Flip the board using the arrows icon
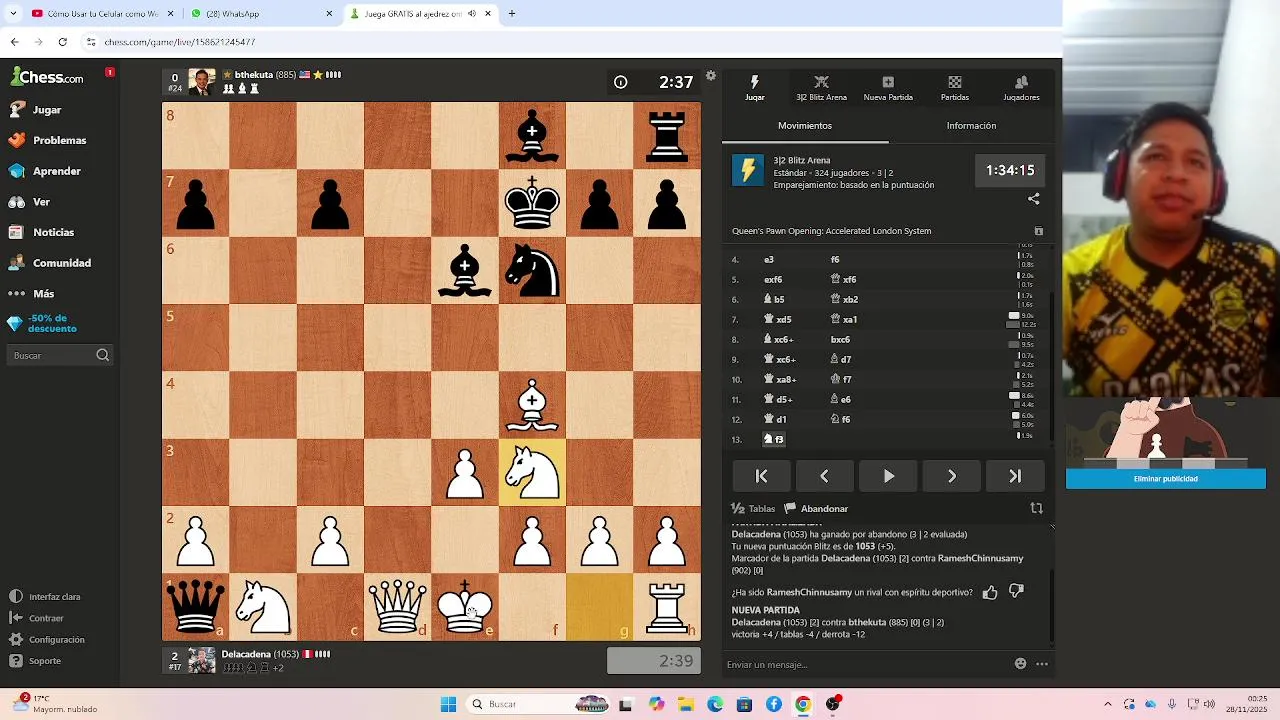Screen dimensions: 1280x720 point(1036,508)
